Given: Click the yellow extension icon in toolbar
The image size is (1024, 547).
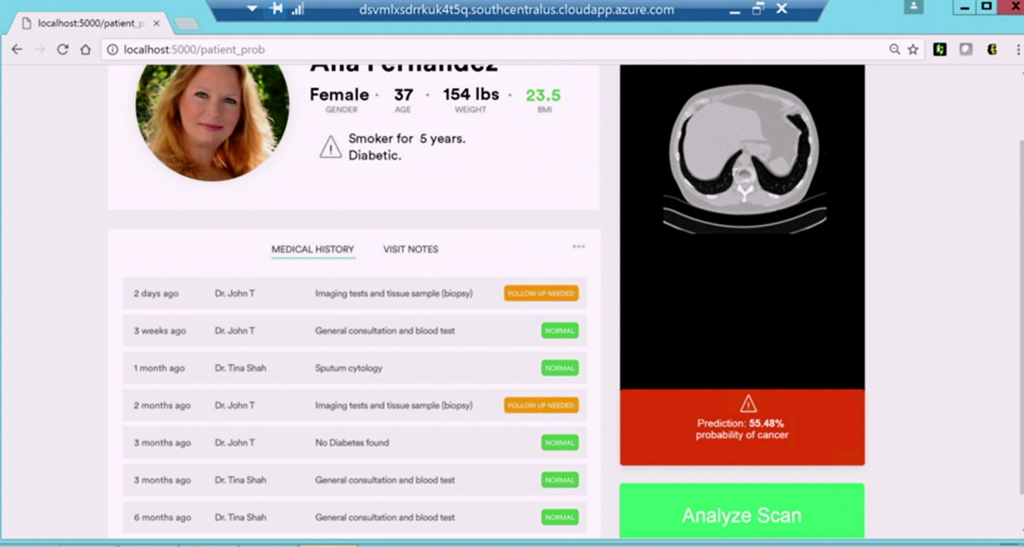Looking at the screenshot, I should (992, 50).
